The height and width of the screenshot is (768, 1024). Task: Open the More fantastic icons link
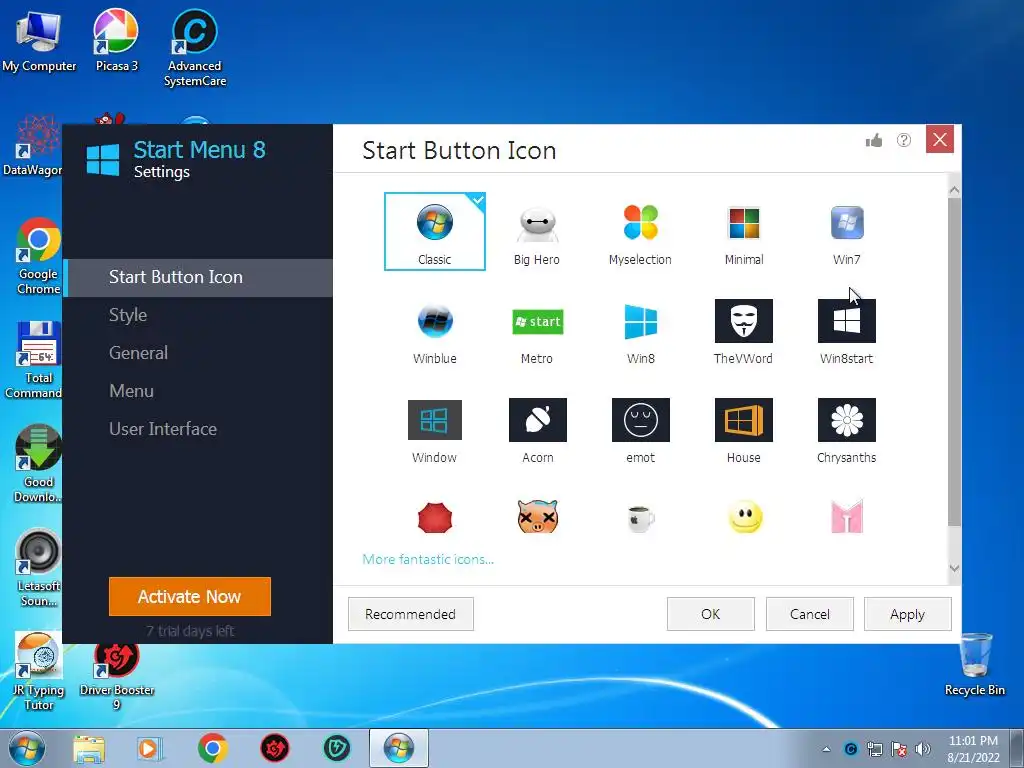[x=428, y=559]
